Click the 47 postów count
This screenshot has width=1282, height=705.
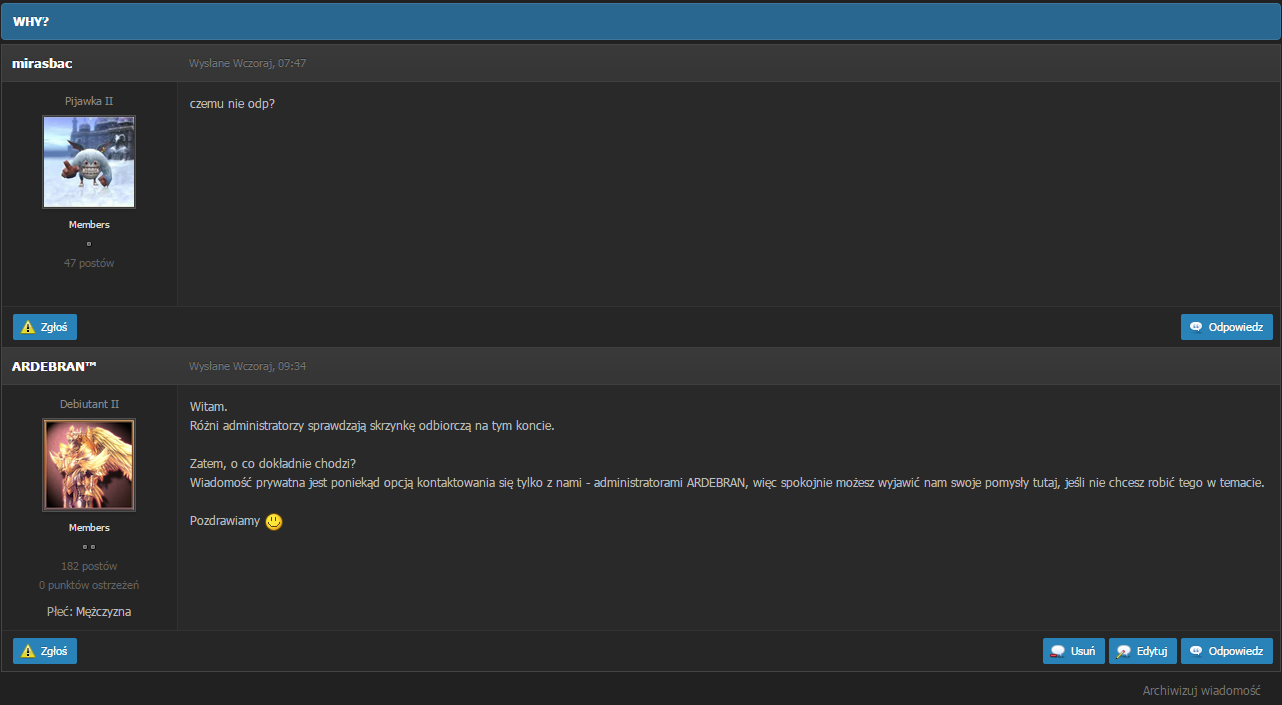(89, 263)
